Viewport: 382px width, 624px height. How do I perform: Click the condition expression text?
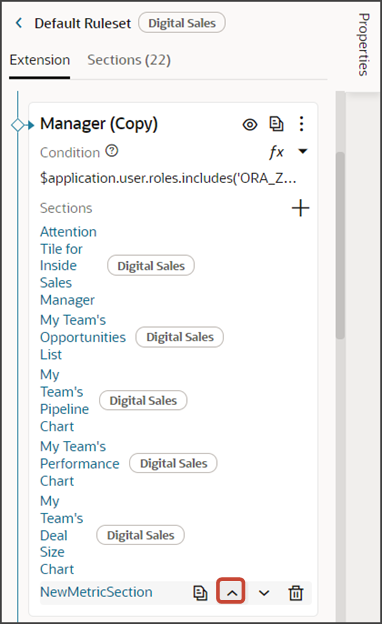tap(168, 178)
